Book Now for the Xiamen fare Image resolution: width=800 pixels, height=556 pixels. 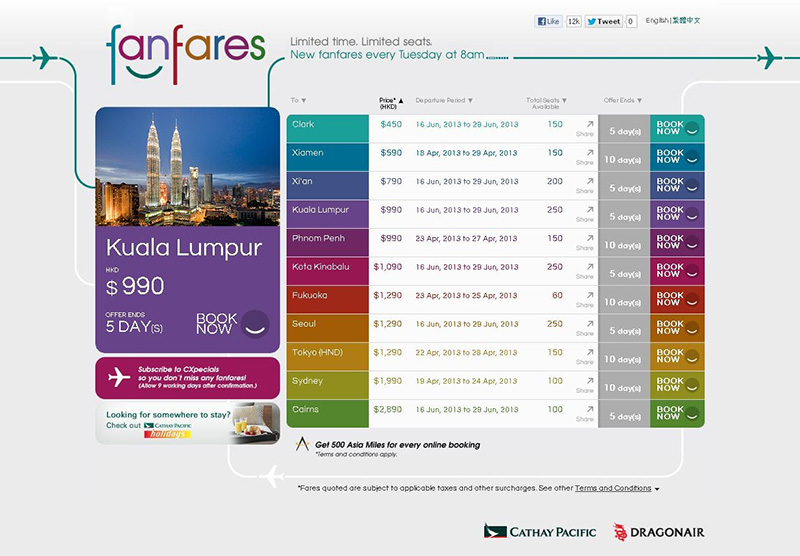pyautogui.click(x=677, y=157)
